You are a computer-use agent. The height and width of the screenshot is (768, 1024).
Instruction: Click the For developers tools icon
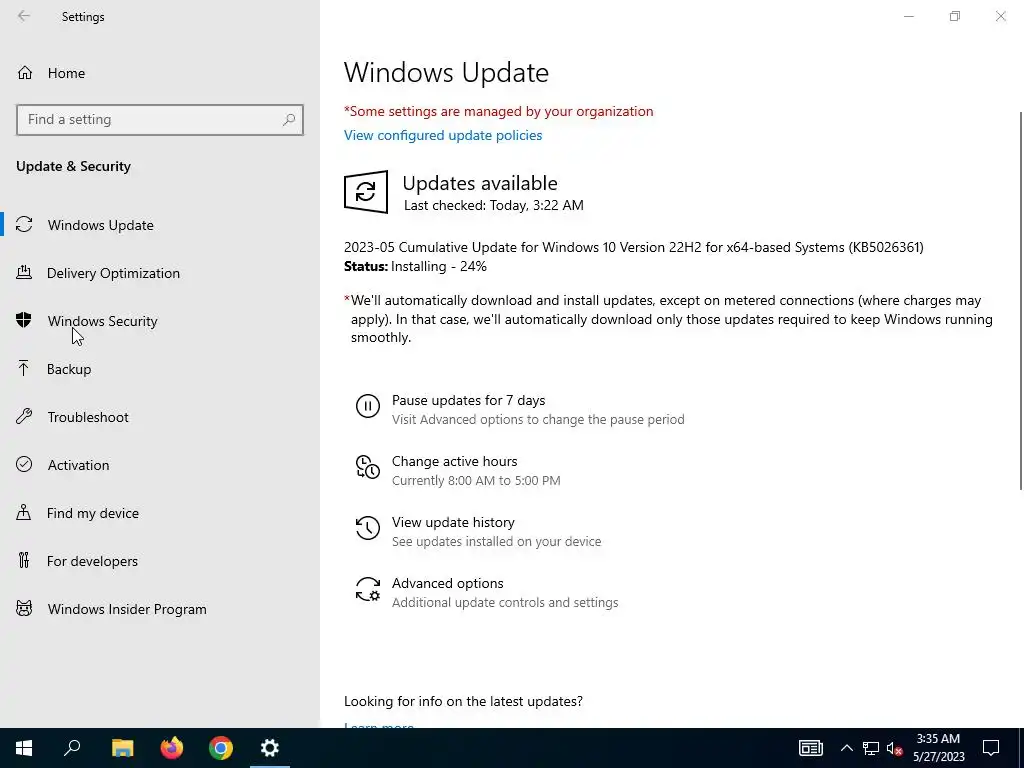click(x=24, y=560)
